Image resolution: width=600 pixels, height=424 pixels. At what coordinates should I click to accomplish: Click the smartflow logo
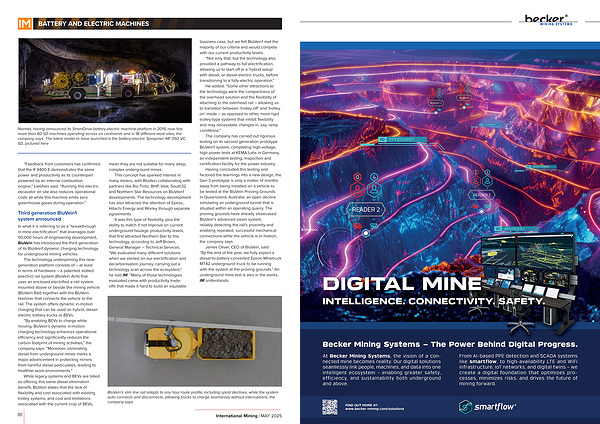(x=487, y=406)
